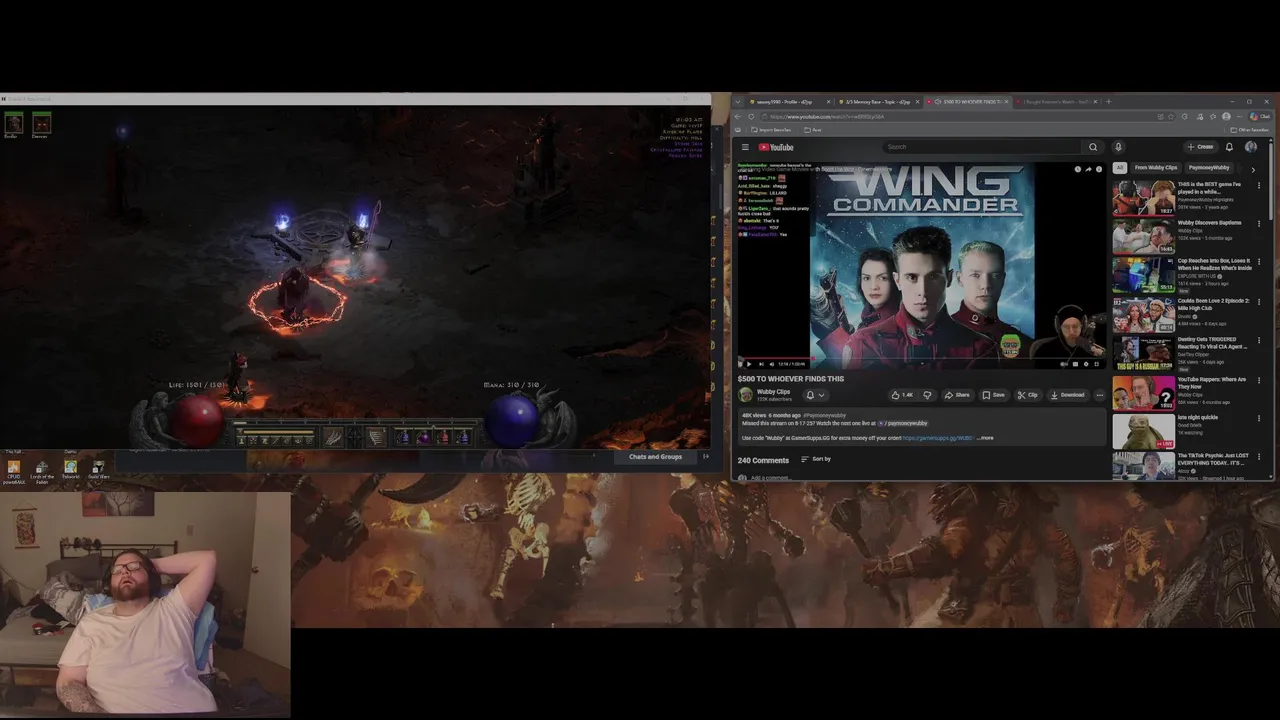Start voice search with microphone icon
The image size is (1280, 720).
click(x=1118, y=147)
